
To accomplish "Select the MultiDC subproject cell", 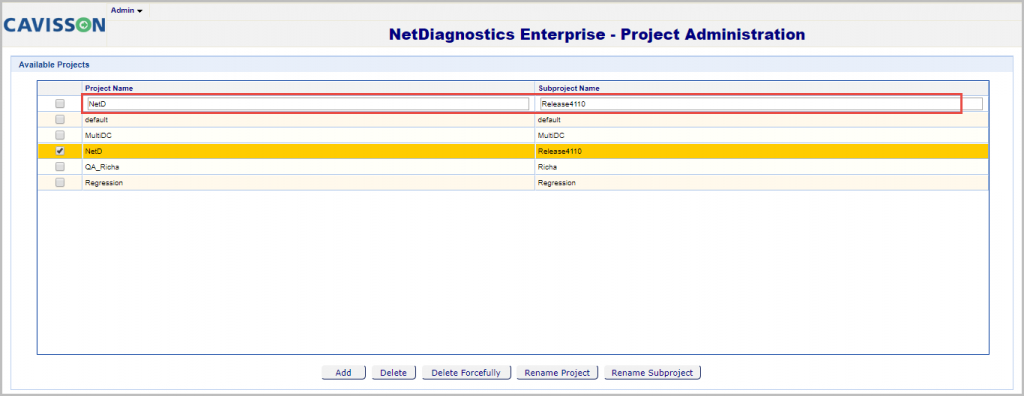I will coord(761,135).
